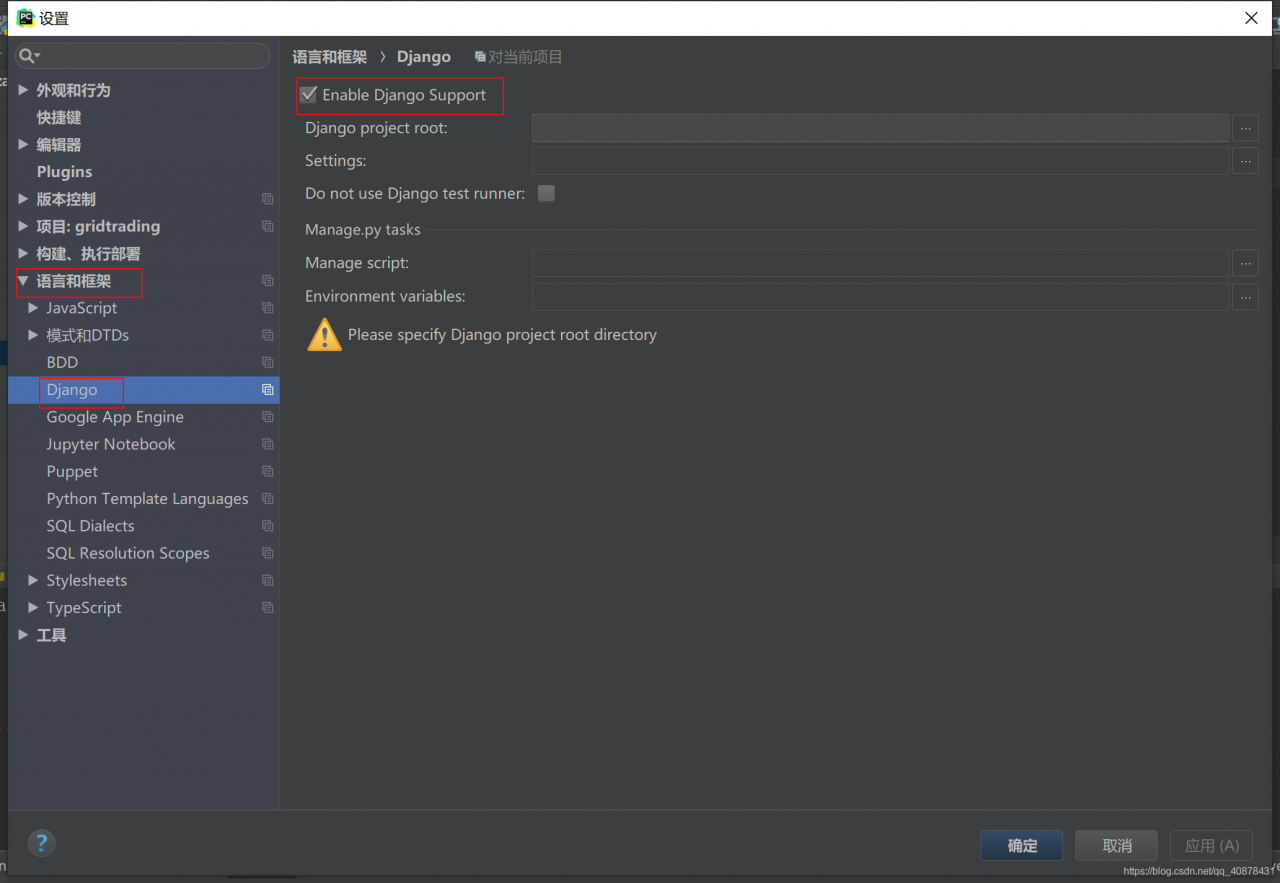The image size is (1280, 883).
Task: Click project-scope icon beside SQL Resolution Scopes
Action: coord(267,553)
